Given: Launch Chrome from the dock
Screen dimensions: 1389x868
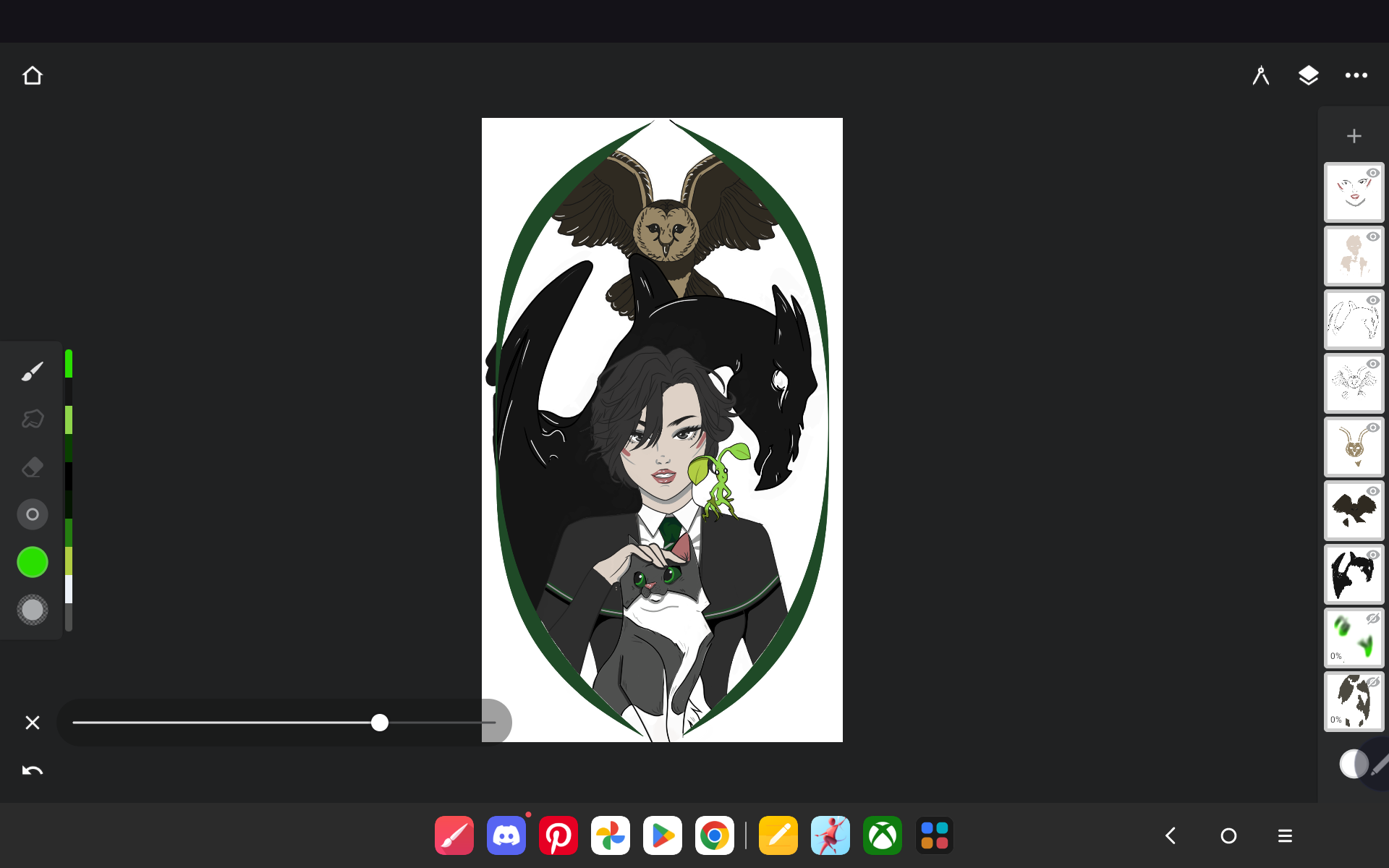Looking at the screenshot, I should [x=715, y=835].
